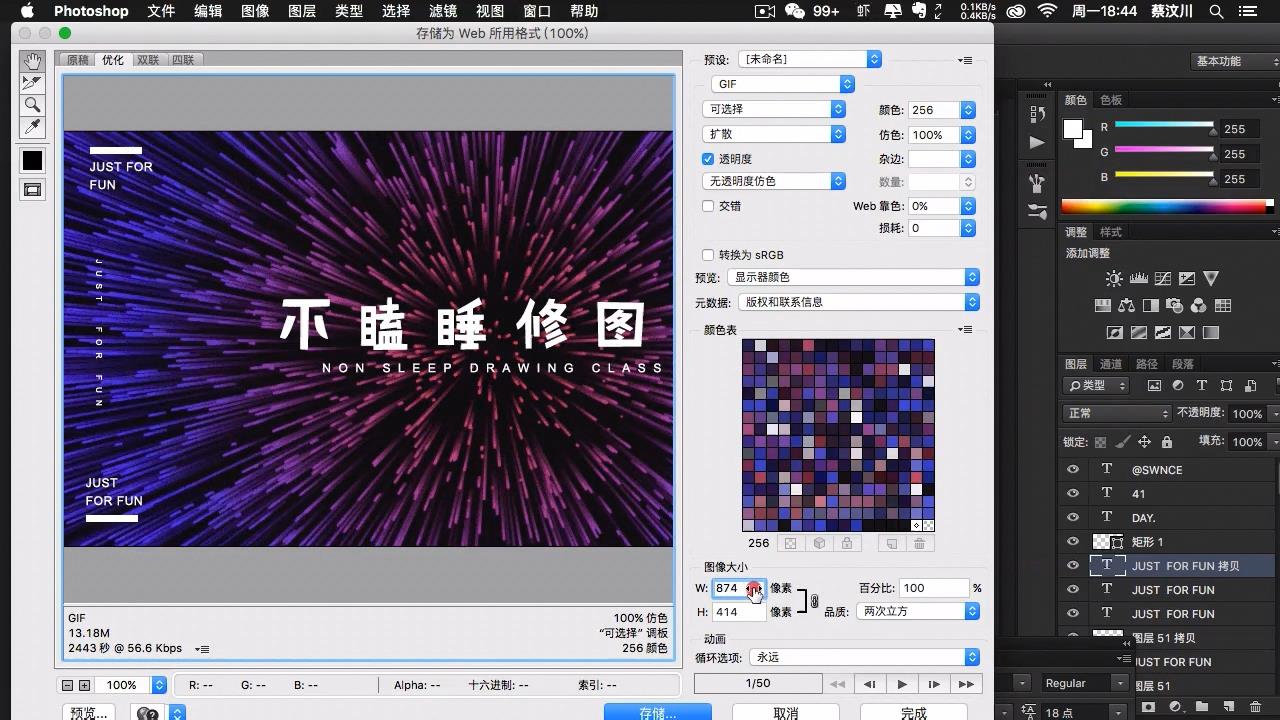Screen dimensions: 1280x720
Task: Open the GIF file format dropdown
Action: pos(783,84)
